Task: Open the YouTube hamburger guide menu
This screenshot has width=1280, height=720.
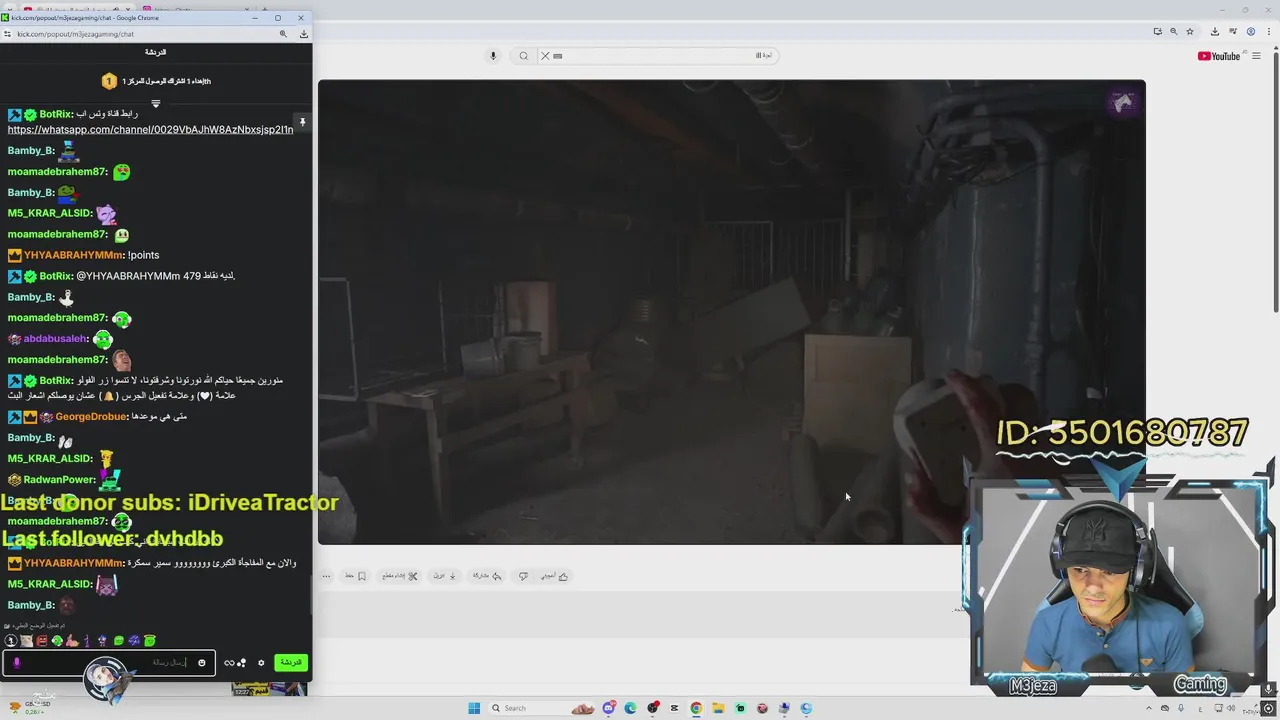Action: pos(1257,56)
